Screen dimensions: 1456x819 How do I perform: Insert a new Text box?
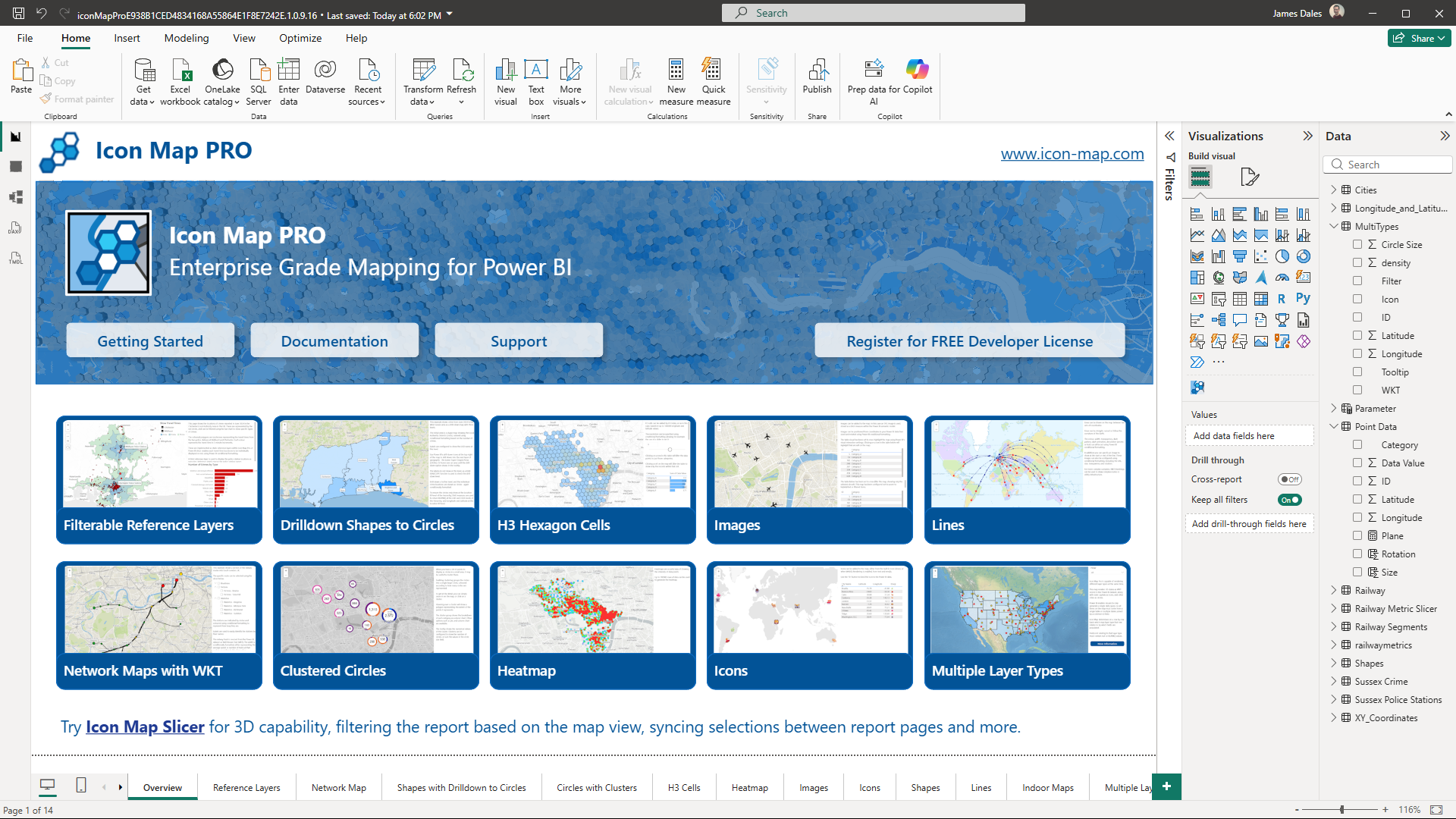535,81
